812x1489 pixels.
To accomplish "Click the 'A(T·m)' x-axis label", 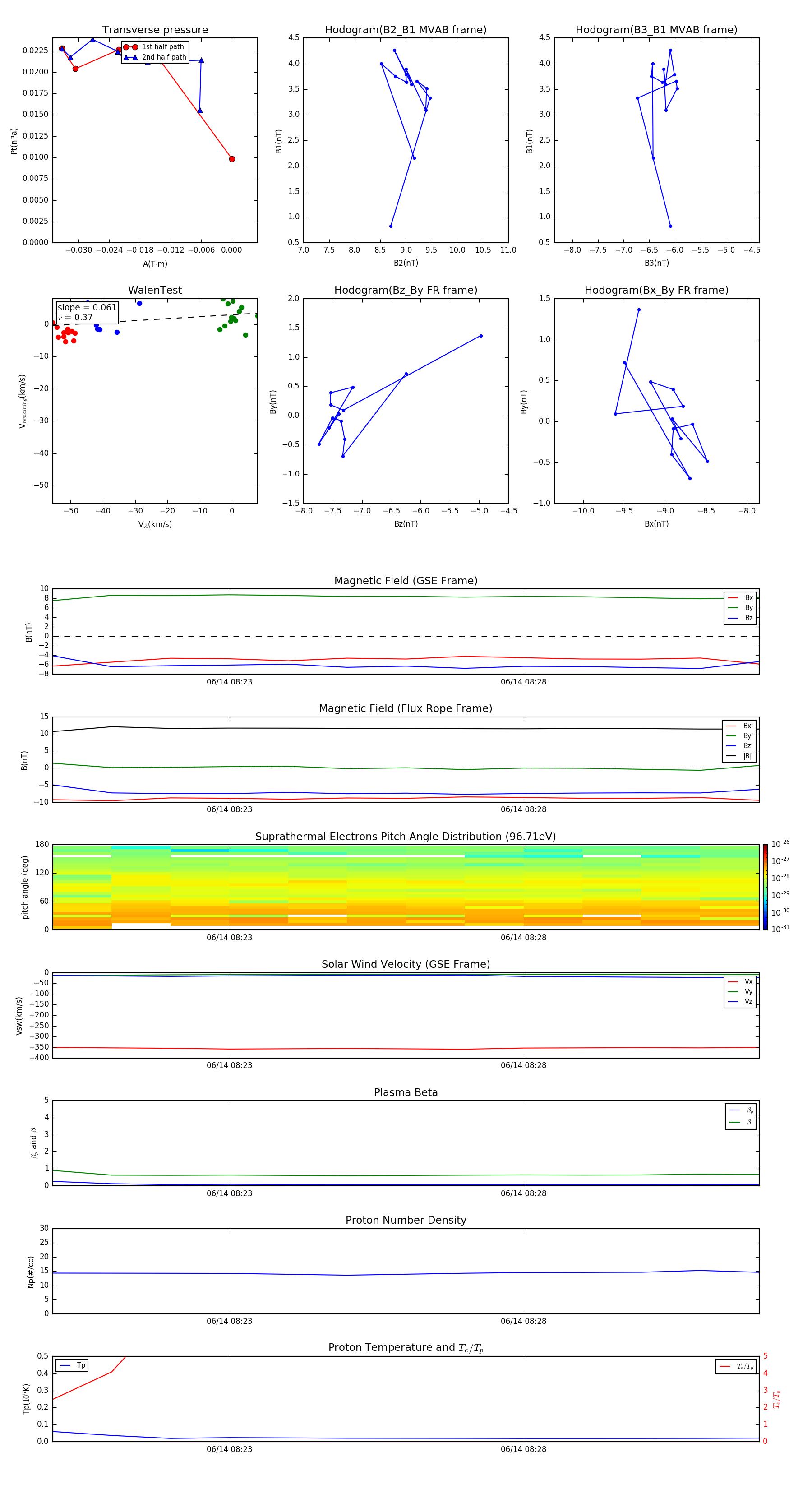I will [155, 264].
